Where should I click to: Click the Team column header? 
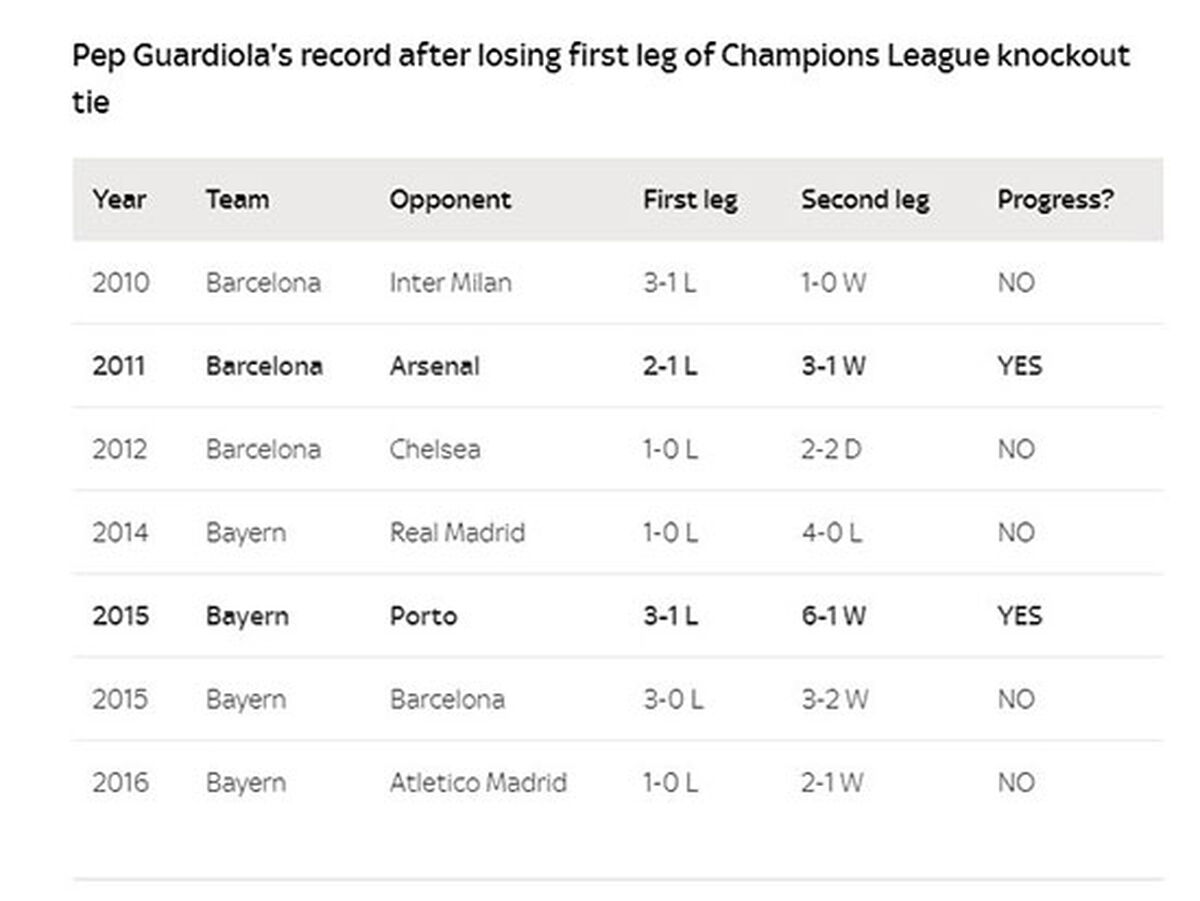(x=237, y=199)
